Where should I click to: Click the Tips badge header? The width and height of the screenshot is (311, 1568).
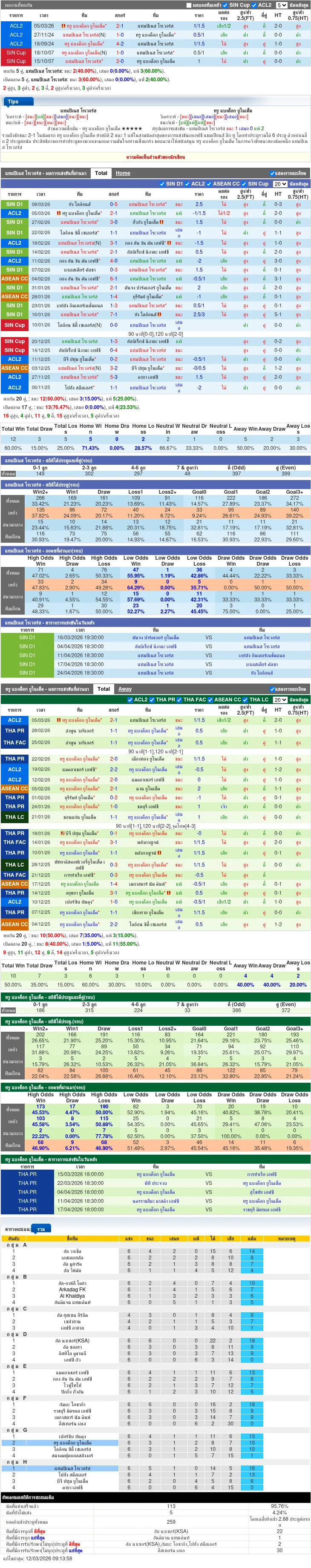13,102
